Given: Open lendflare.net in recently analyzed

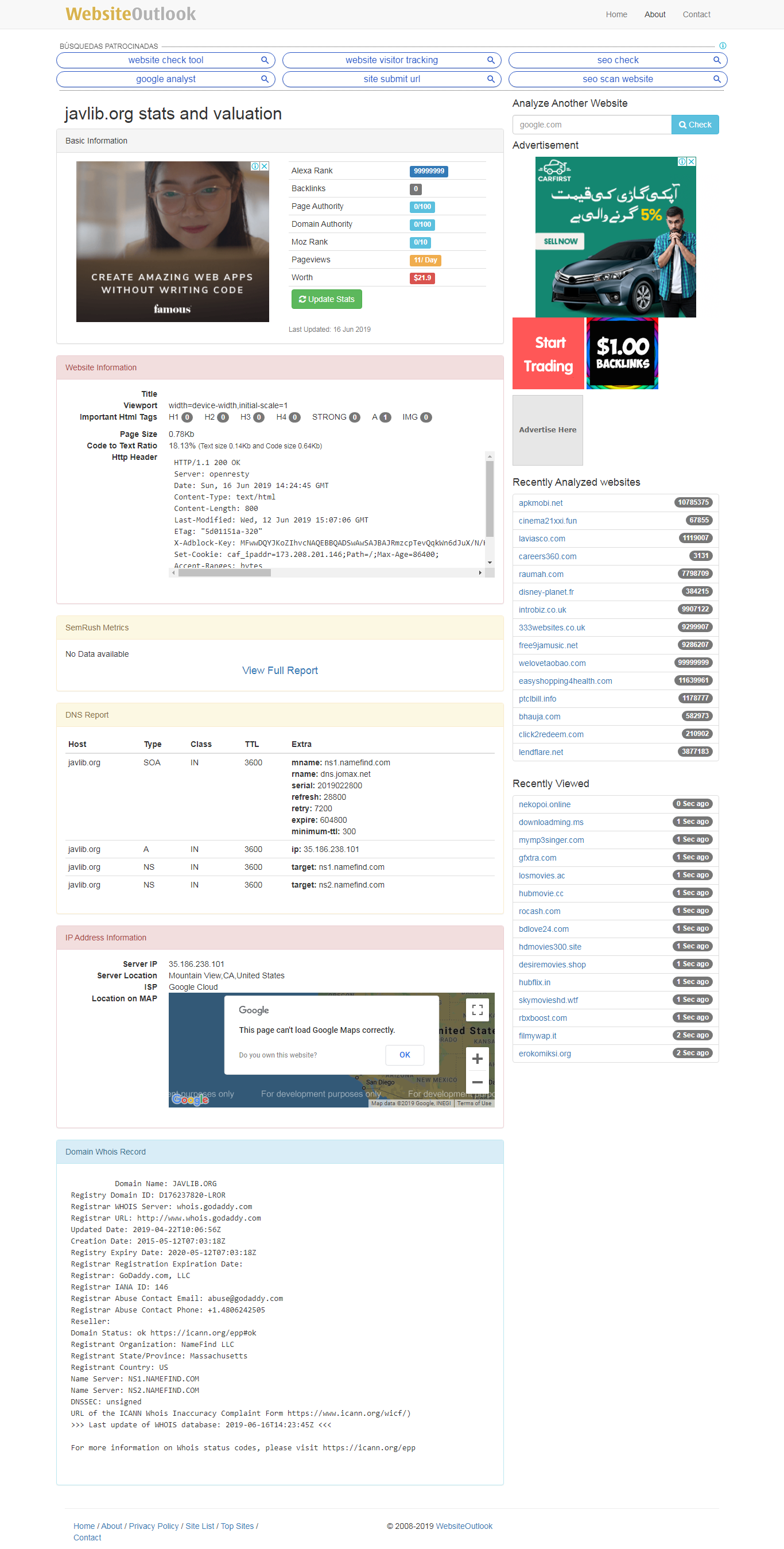Looking at the screenshot, I should (541, 752).
